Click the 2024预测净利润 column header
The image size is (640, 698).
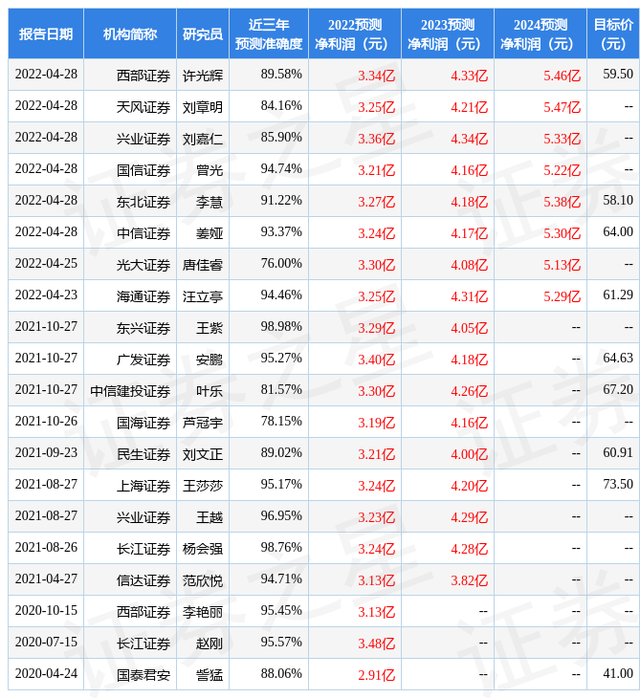(x=540, y=34)
